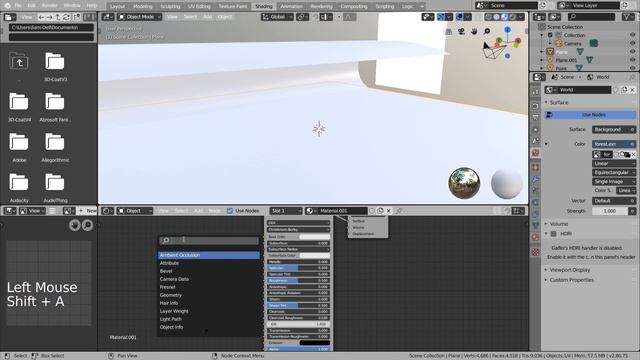This screenshot has width=640, height=360.
Task: Open the forest.exr Color input field
Action: (x=614, y=144)
